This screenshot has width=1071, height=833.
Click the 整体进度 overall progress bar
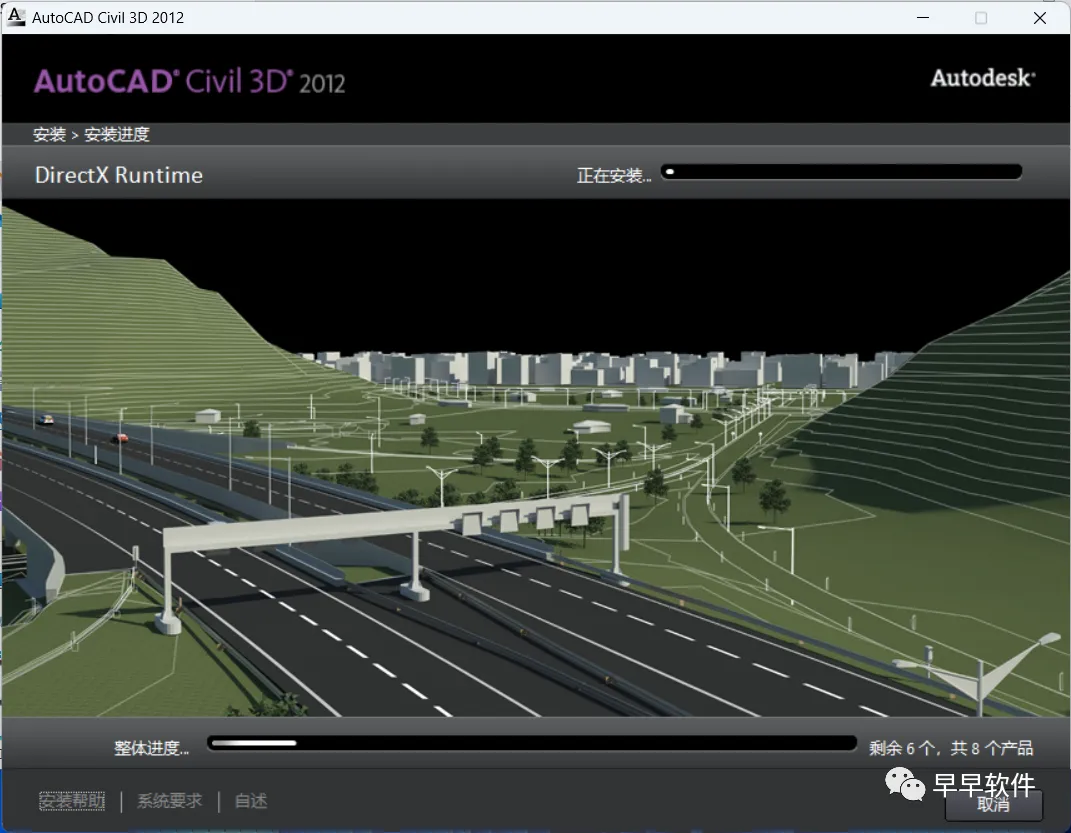tap(531, 743)
